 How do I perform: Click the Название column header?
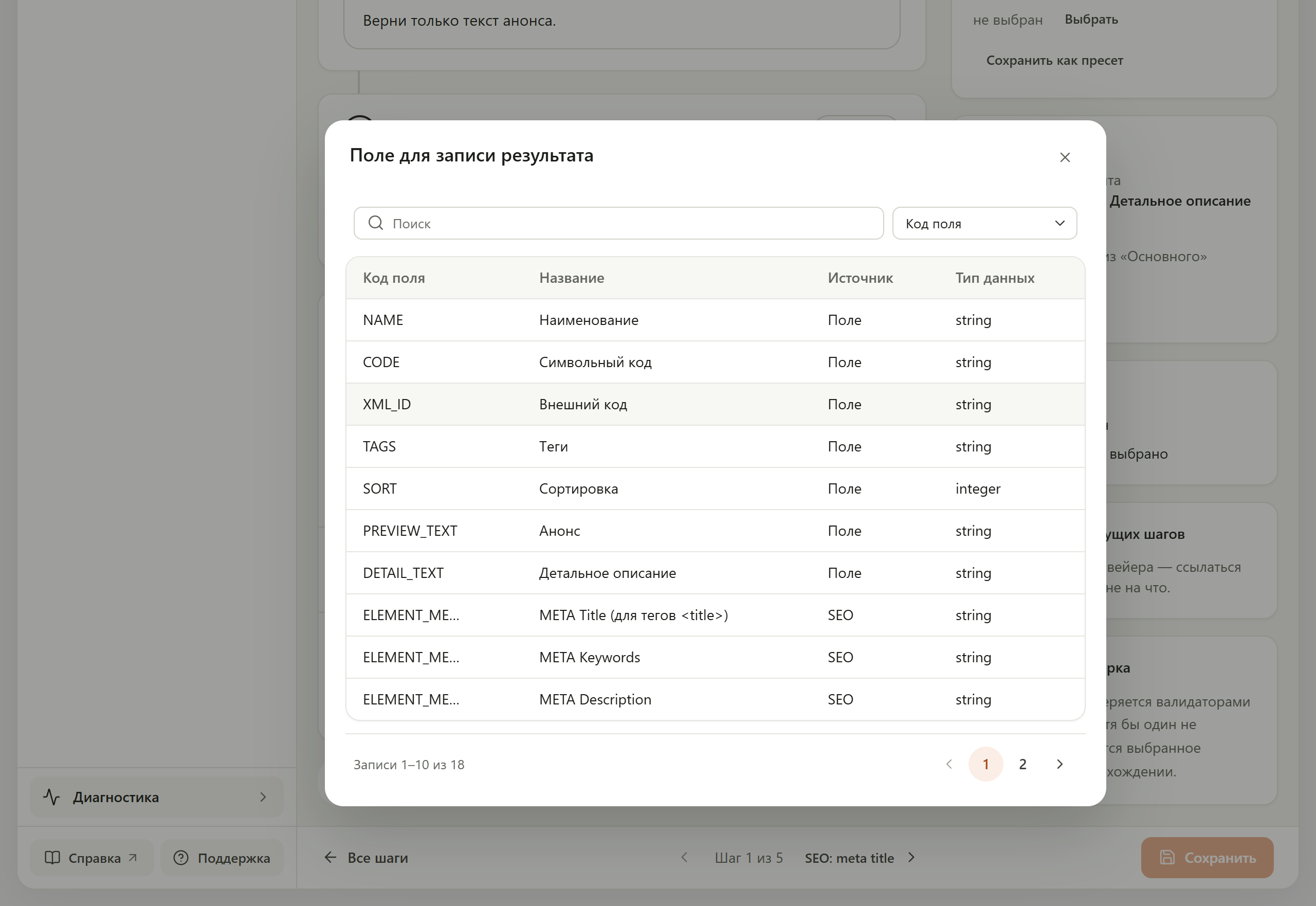point(572,278)
